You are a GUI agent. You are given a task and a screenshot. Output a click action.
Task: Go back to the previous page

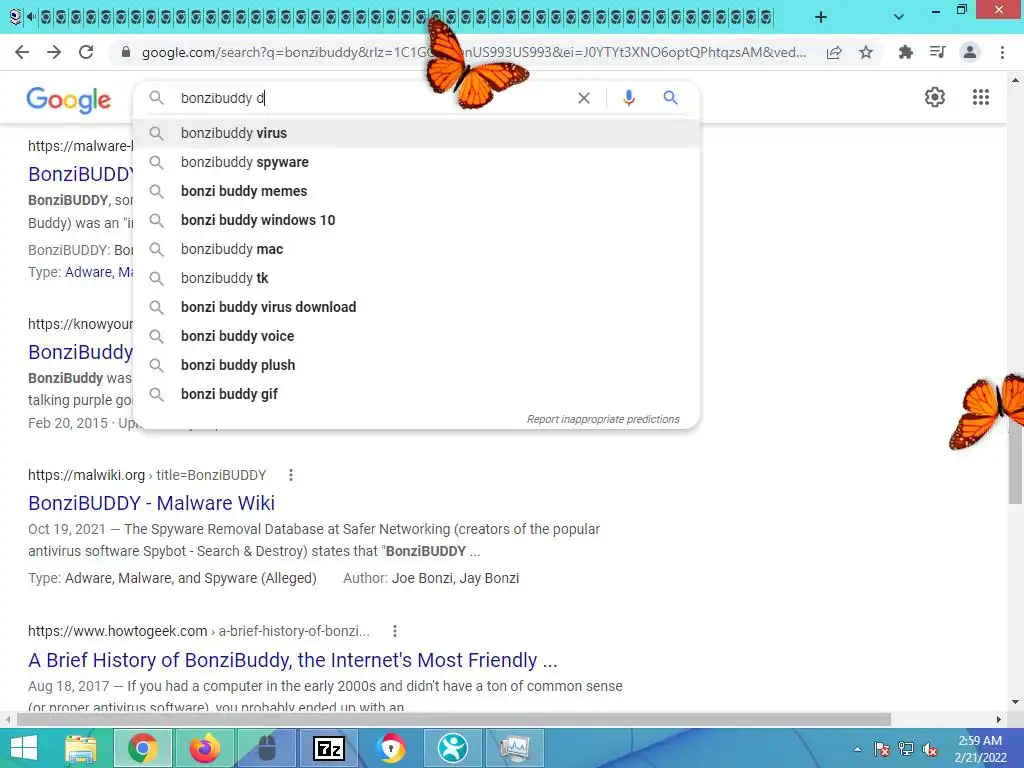[x=22, y=52]
